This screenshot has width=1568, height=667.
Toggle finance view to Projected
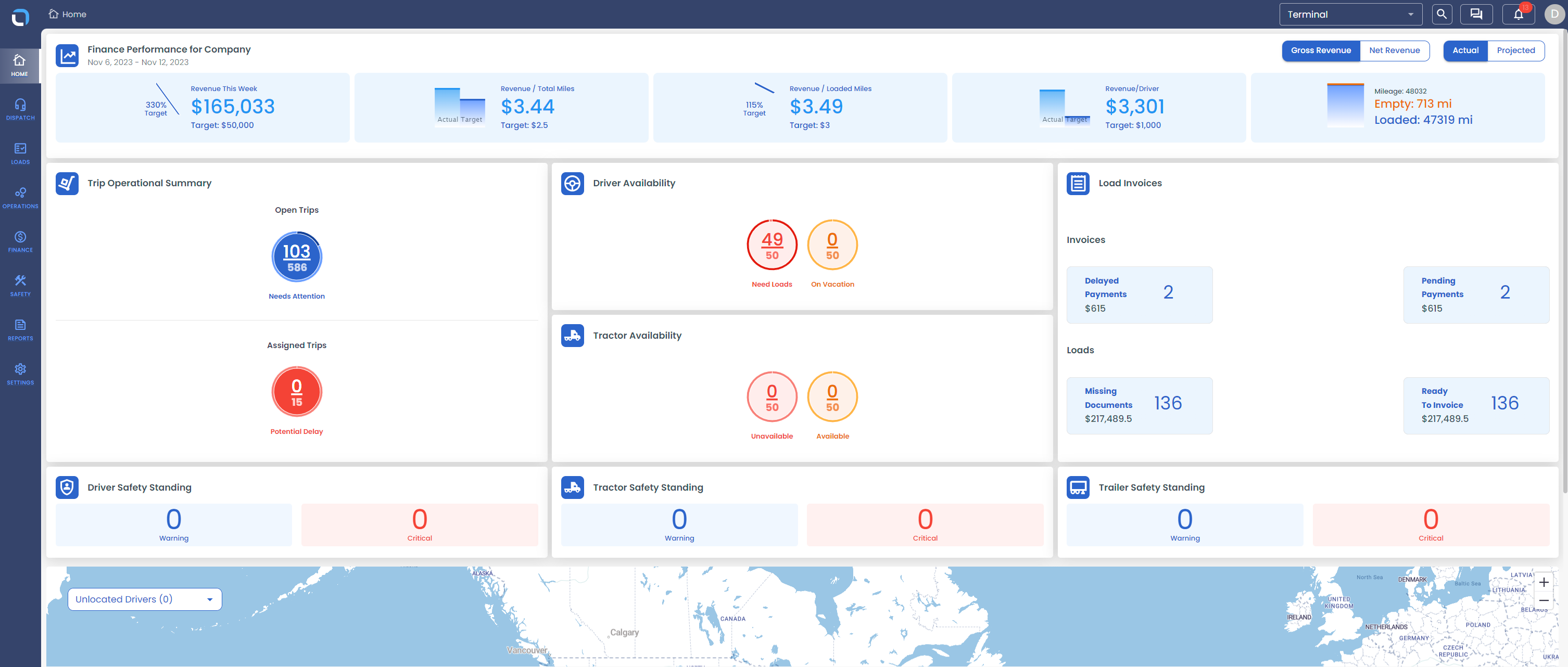point(1515,50)
